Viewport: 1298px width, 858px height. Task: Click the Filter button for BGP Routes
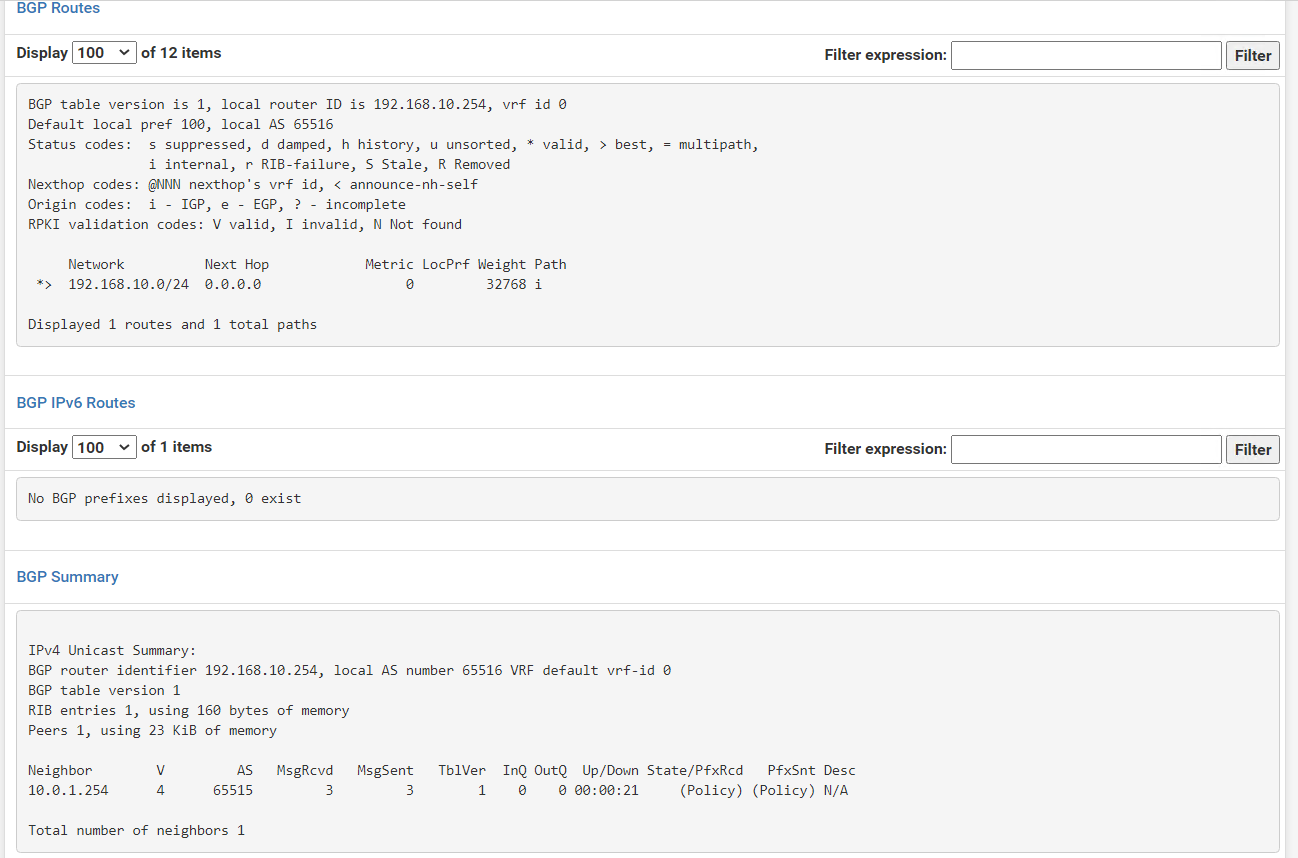point(1252,56)
